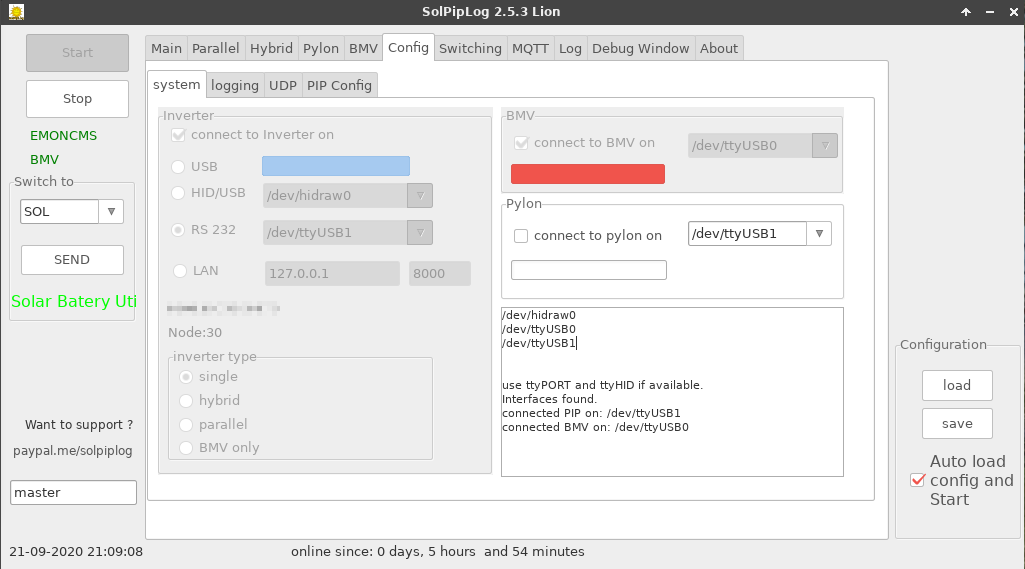Viewport: 1025px width, 569px height.
Task: Click '/dev/ttyUSB0' line in interfaces text box
Action: click(x=539, y=329)
